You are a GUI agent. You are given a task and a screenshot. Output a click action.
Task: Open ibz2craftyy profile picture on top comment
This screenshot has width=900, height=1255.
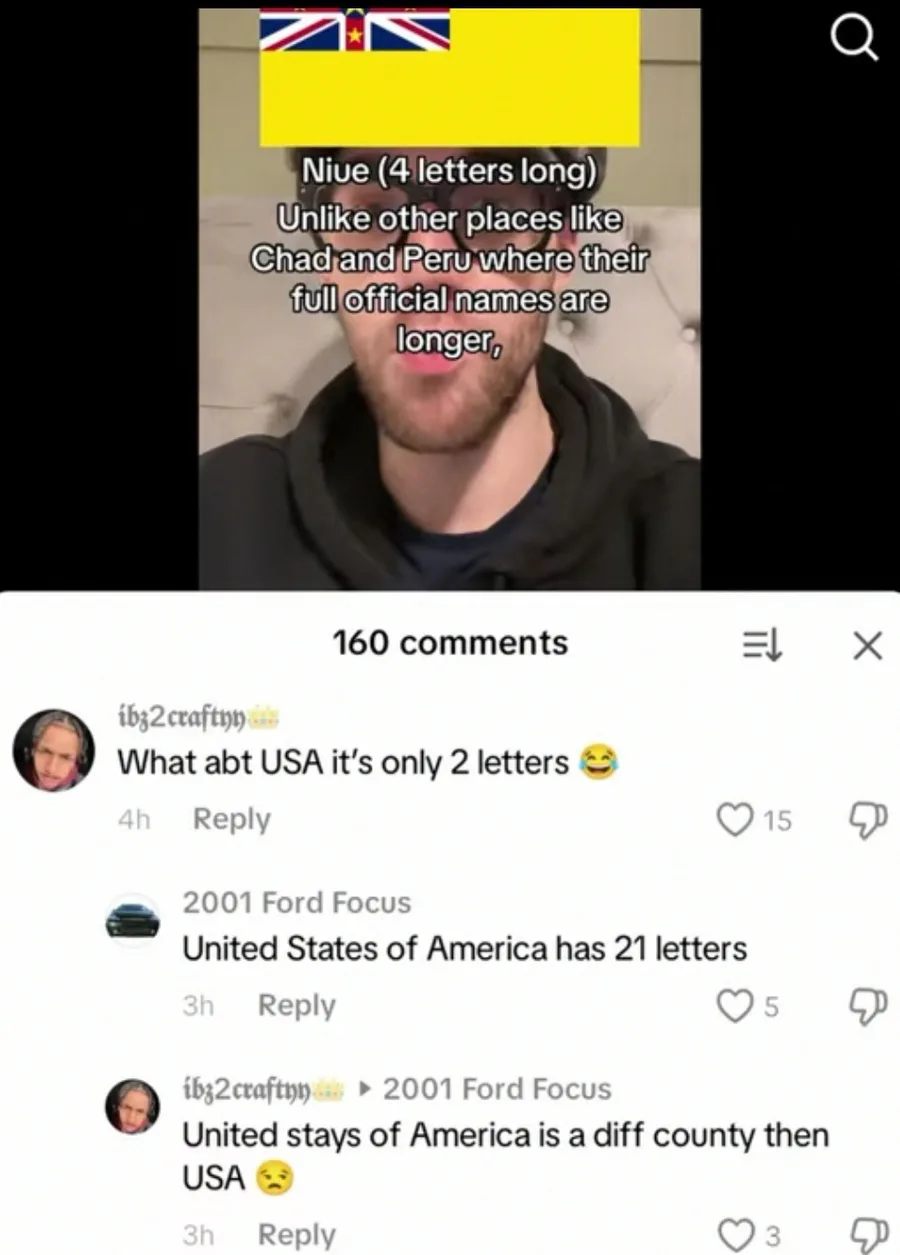coord(52,751)
